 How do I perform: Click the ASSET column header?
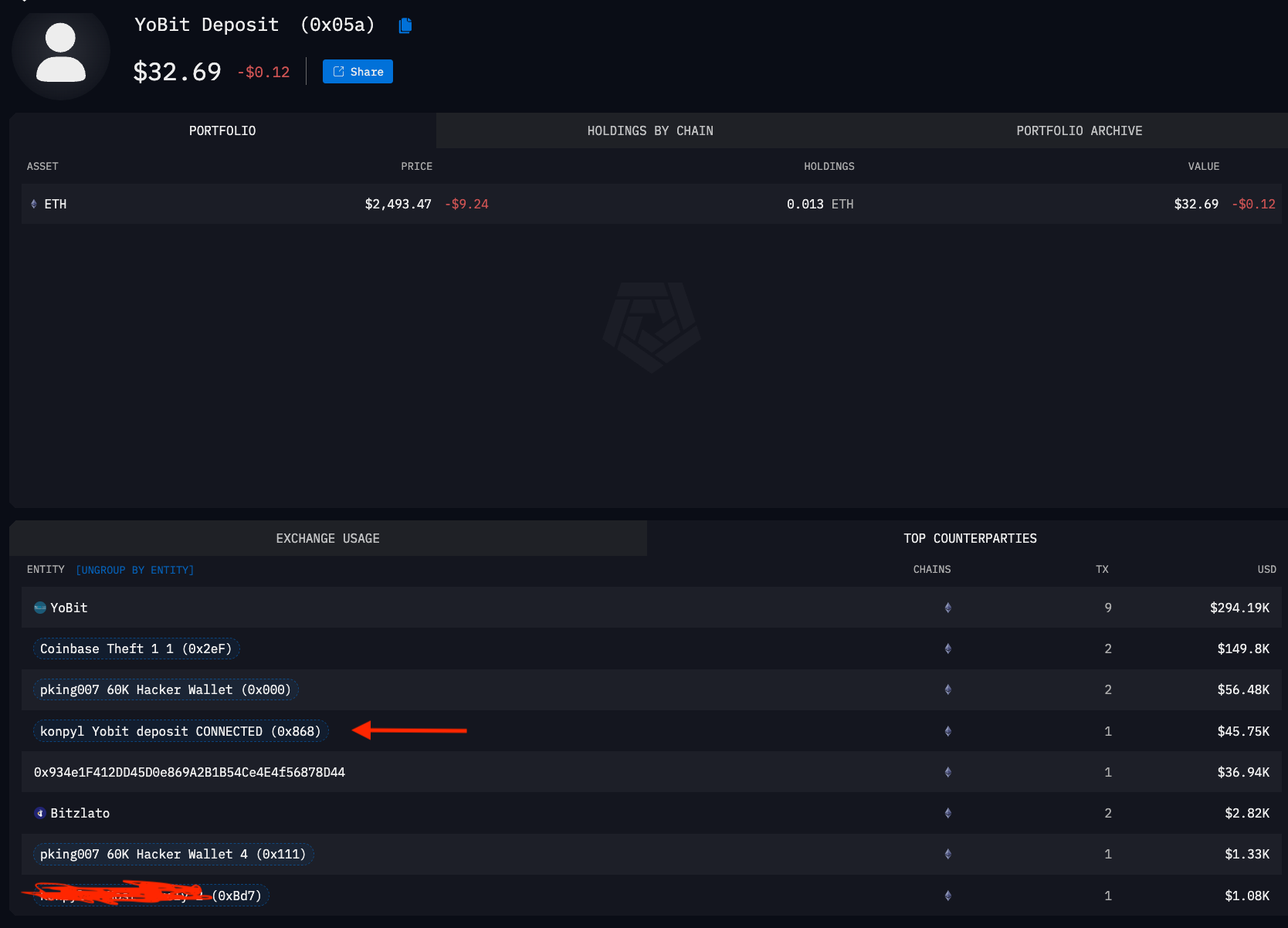pos(42,166)
